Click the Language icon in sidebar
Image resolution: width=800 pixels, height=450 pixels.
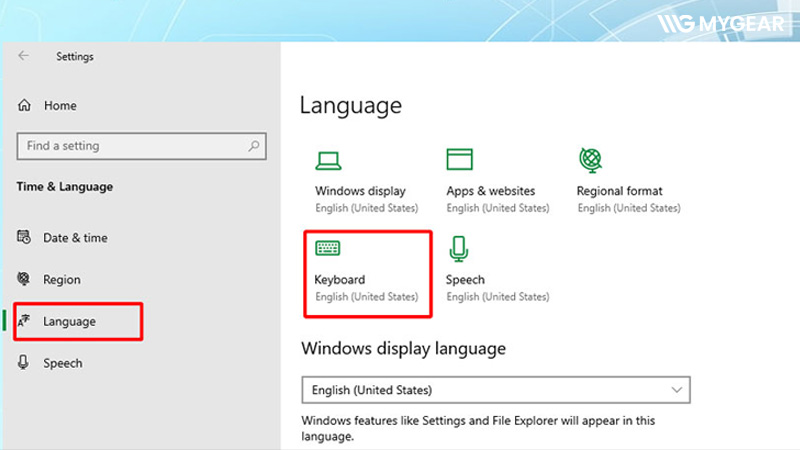[25, 322]
